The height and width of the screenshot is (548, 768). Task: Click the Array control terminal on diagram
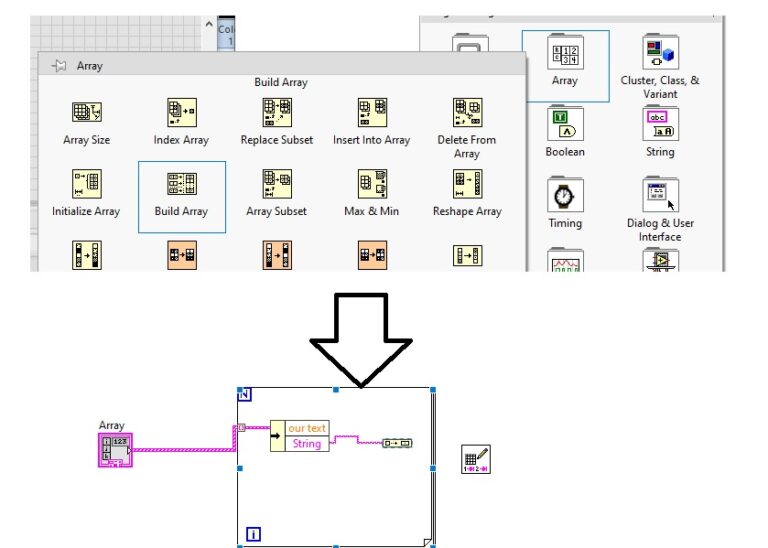112,450
